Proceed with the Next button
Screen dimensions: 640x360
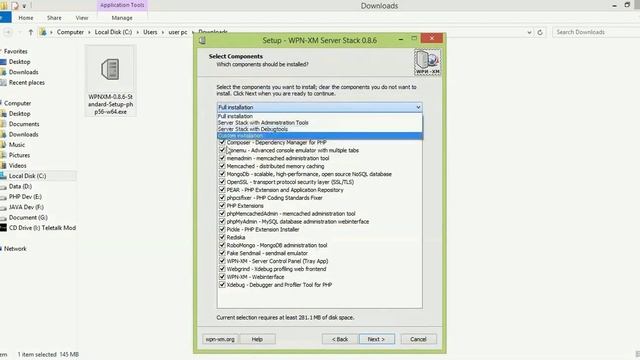point(377,339)
